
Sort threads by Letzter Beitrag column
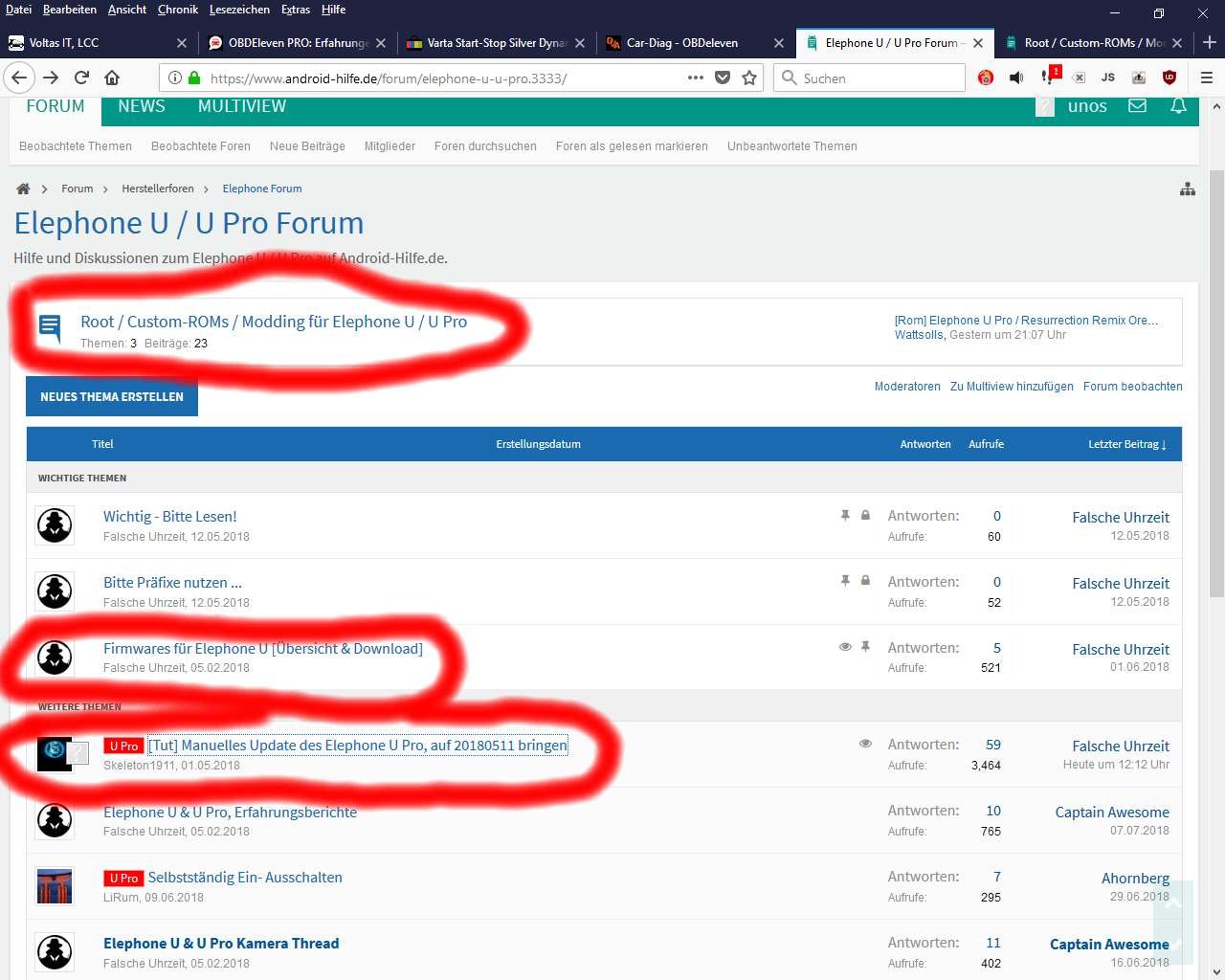click(x=1126, y=444)
